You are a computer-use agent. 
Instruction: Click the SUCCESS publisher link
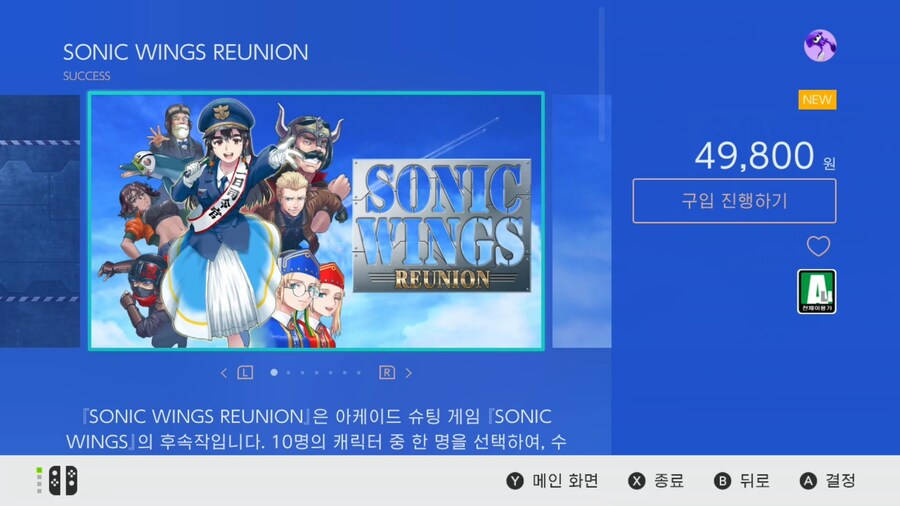pos(87,76)
